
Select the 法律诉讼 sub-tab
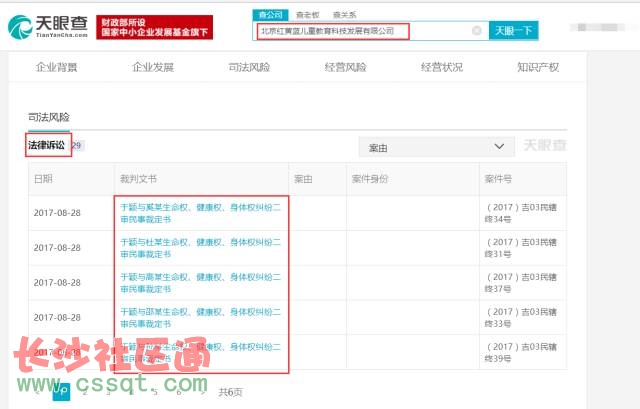tap(47, 145)
